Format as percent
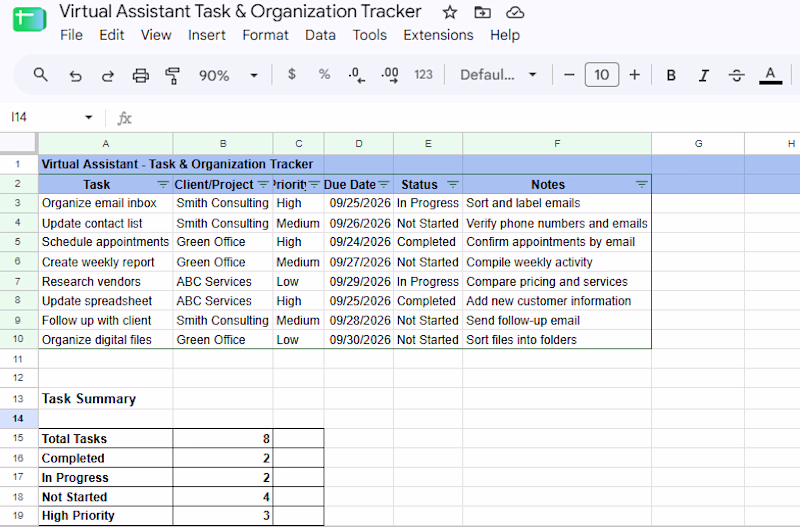Viewport: 800px width, 527px height. [x=324, y=74]
